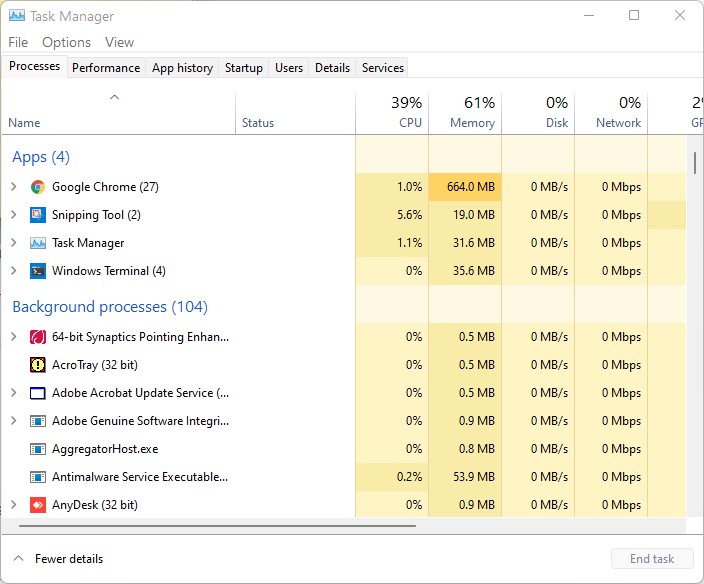Image resolution: width=704 pixels, height=584 pixels.
Task: Select the AggregatorHost.exe row name
Action: pyautogui.click(x=105, y=449)
